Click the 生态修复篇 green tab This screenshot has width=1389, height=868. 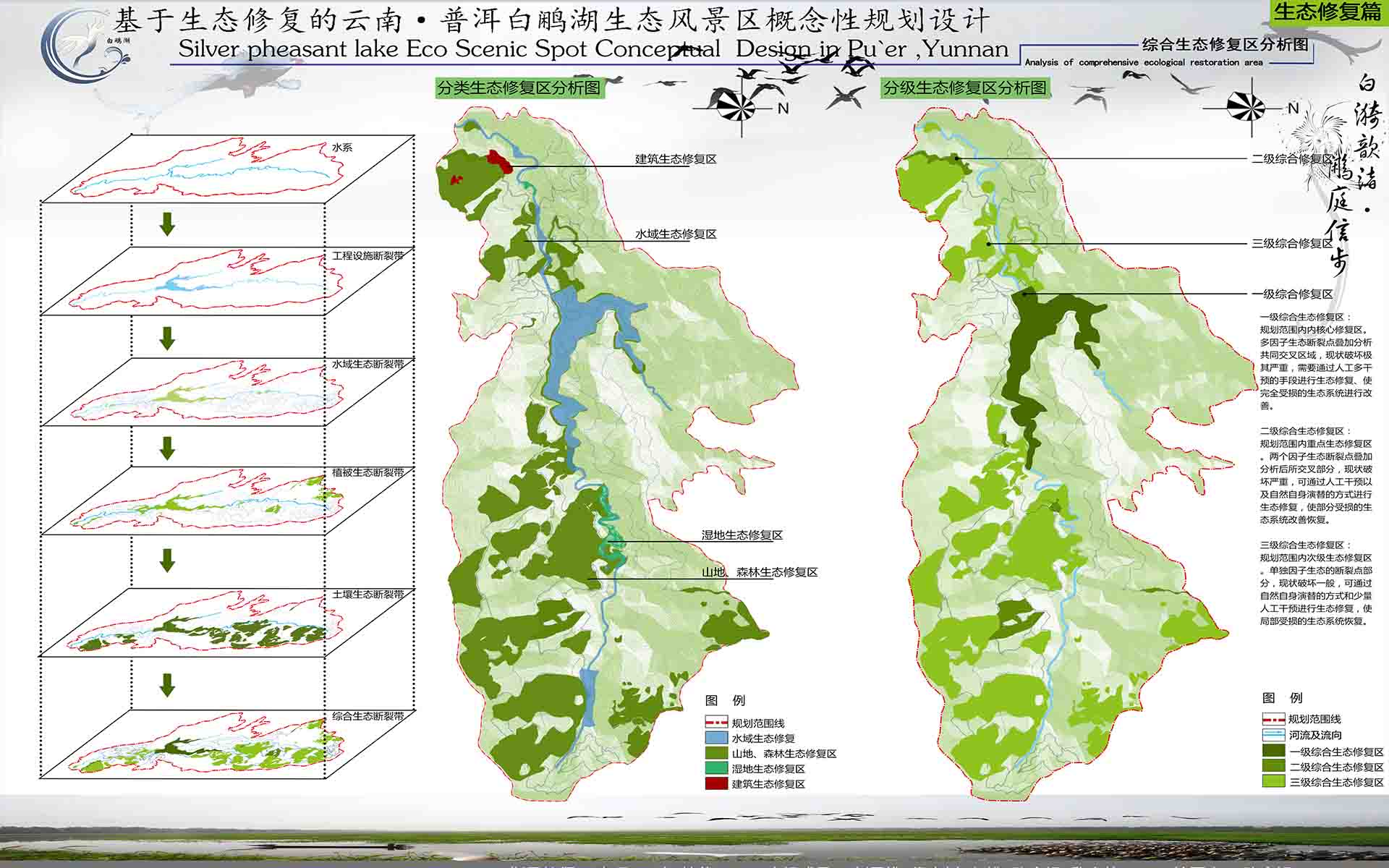pyautogui.click(x=1328, y=12)
